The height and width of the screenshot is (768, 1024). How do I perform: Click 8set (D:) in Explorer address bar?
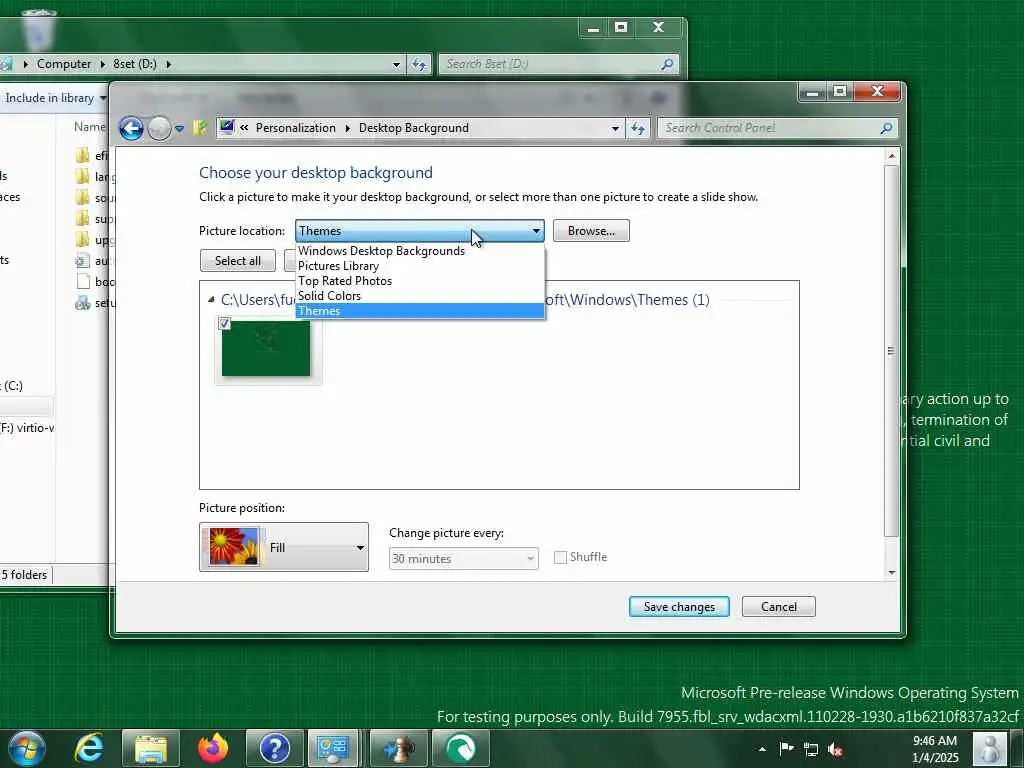[135, 64]
